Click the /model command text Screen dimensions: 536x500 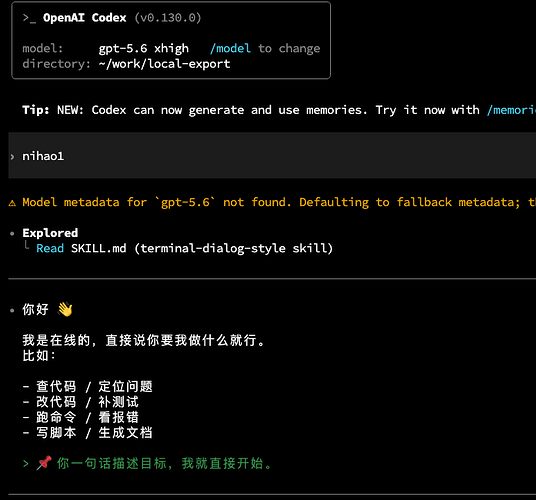pyautogui.click(x=230, y=49)
